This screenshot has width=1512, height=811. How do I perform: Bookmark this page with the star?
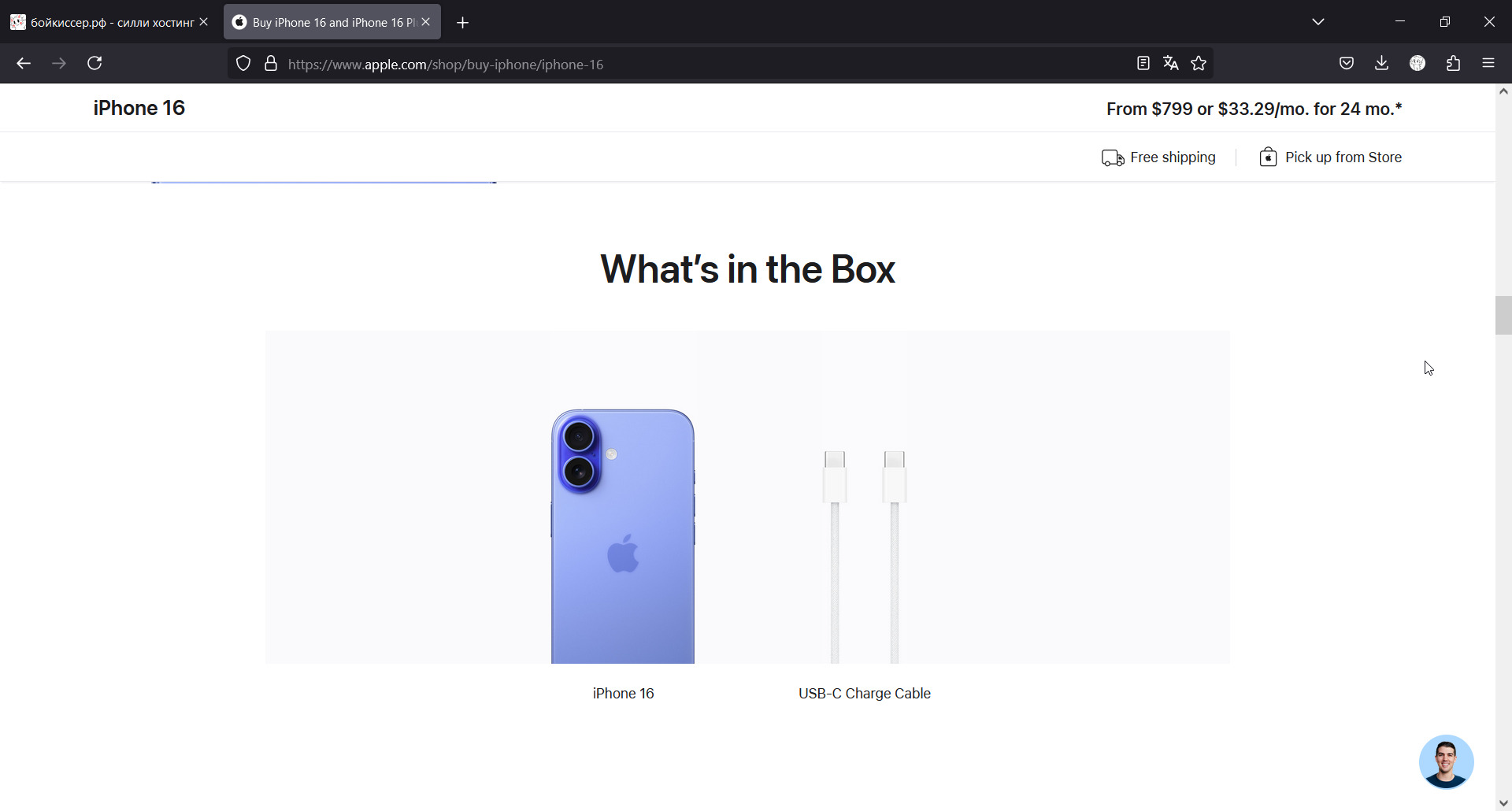(x=1199, y=64)
